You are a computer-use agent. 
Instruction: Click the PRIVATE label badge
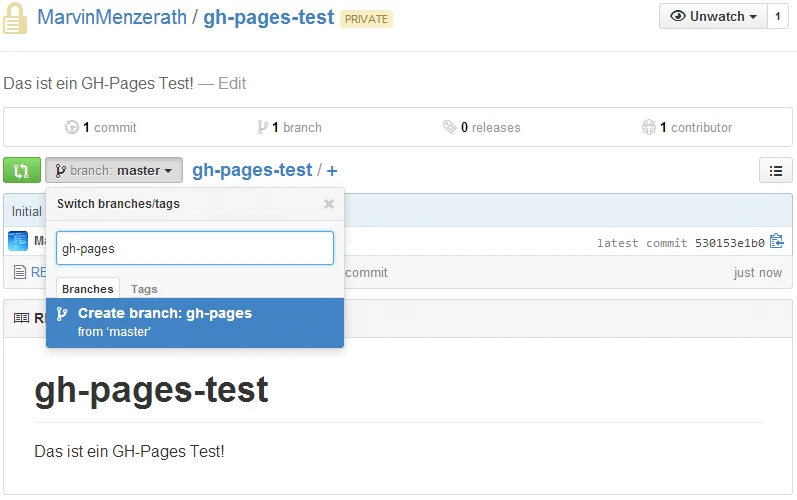366,19
